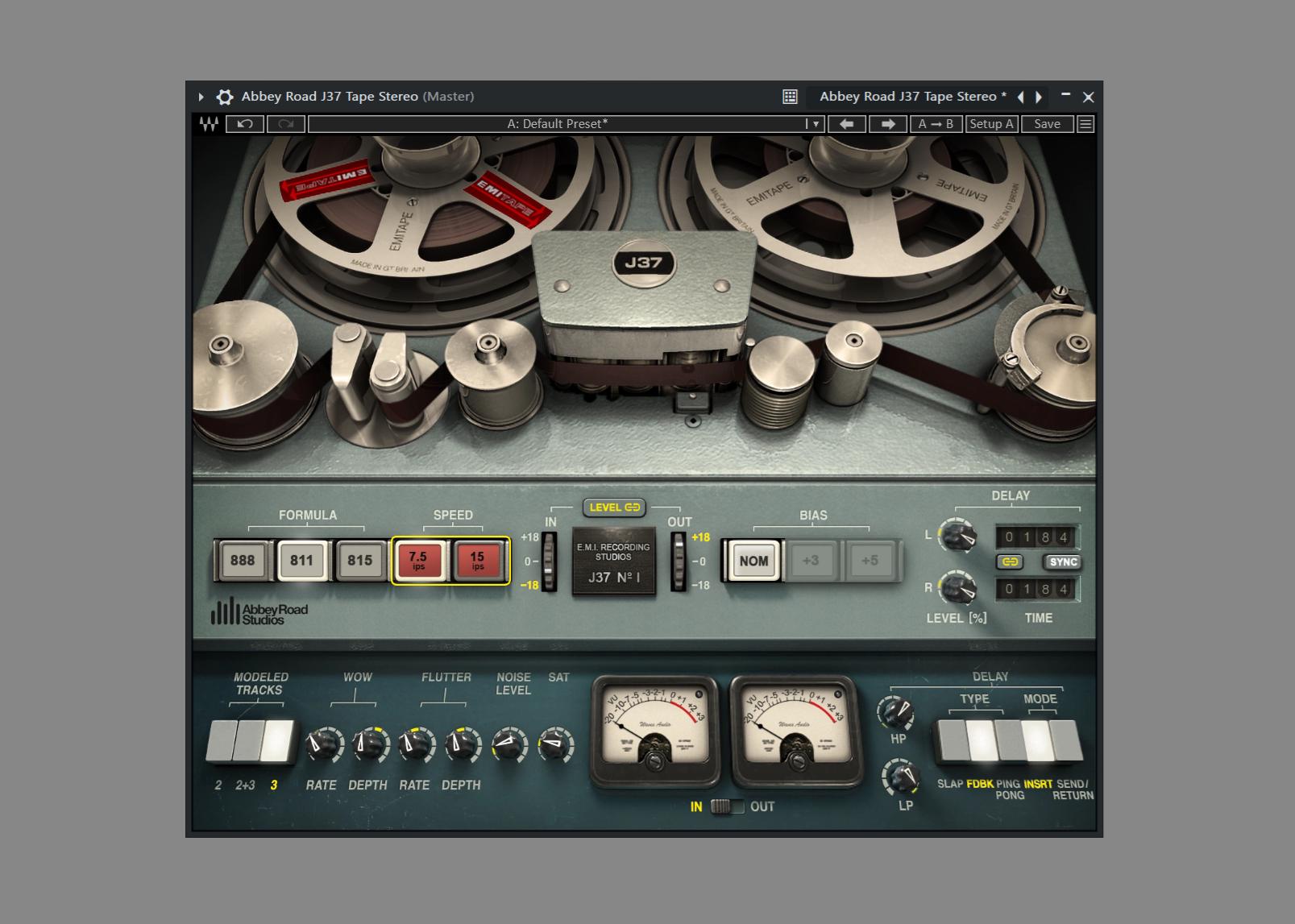This screenshot has height=924, width=1295.
Task: Switch to next plugin with right arrow
Action: 1039,97
